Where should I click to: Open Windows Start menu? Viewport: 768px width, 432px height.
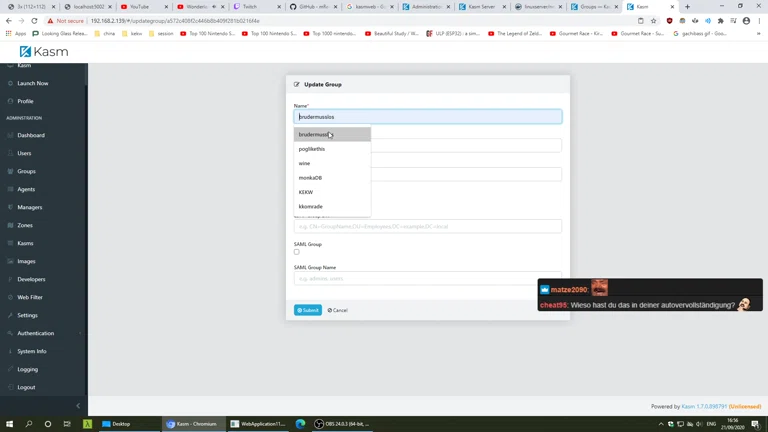[x=9, y=424]
